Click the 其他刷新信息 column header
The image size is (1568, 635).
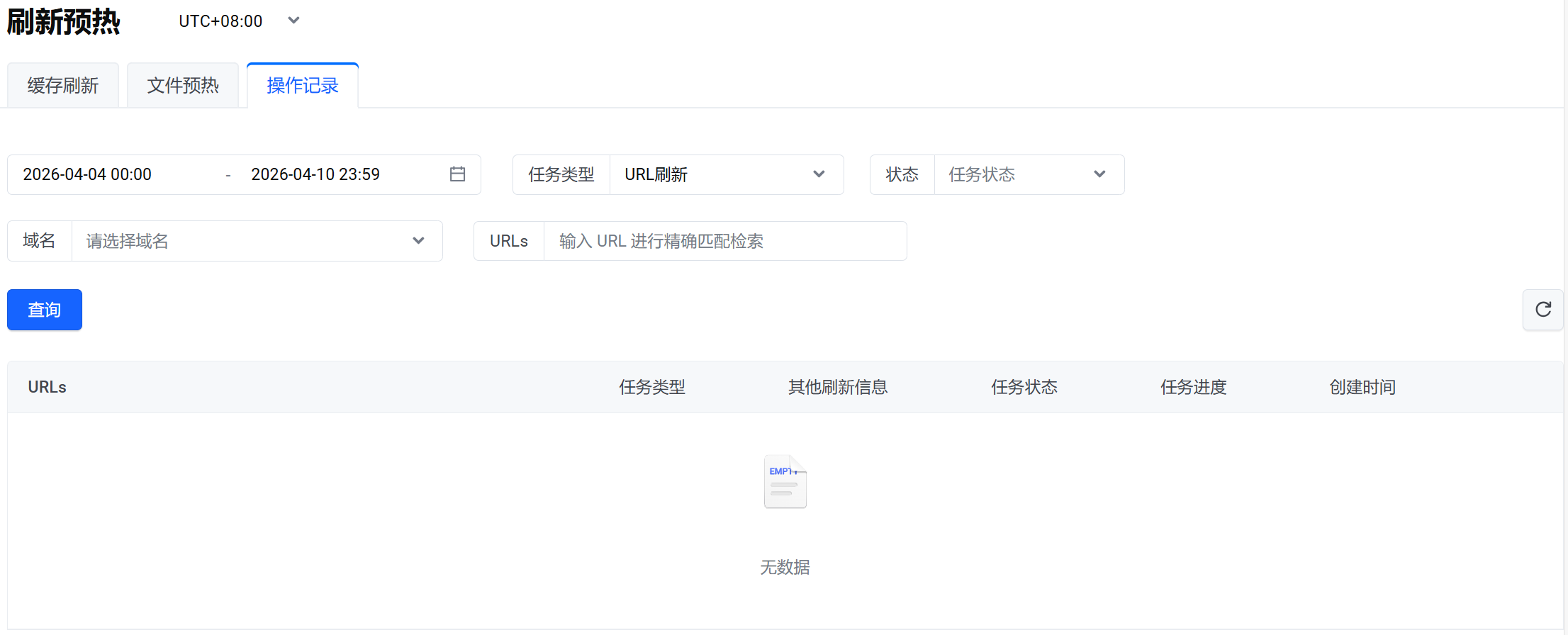(838, 387)
